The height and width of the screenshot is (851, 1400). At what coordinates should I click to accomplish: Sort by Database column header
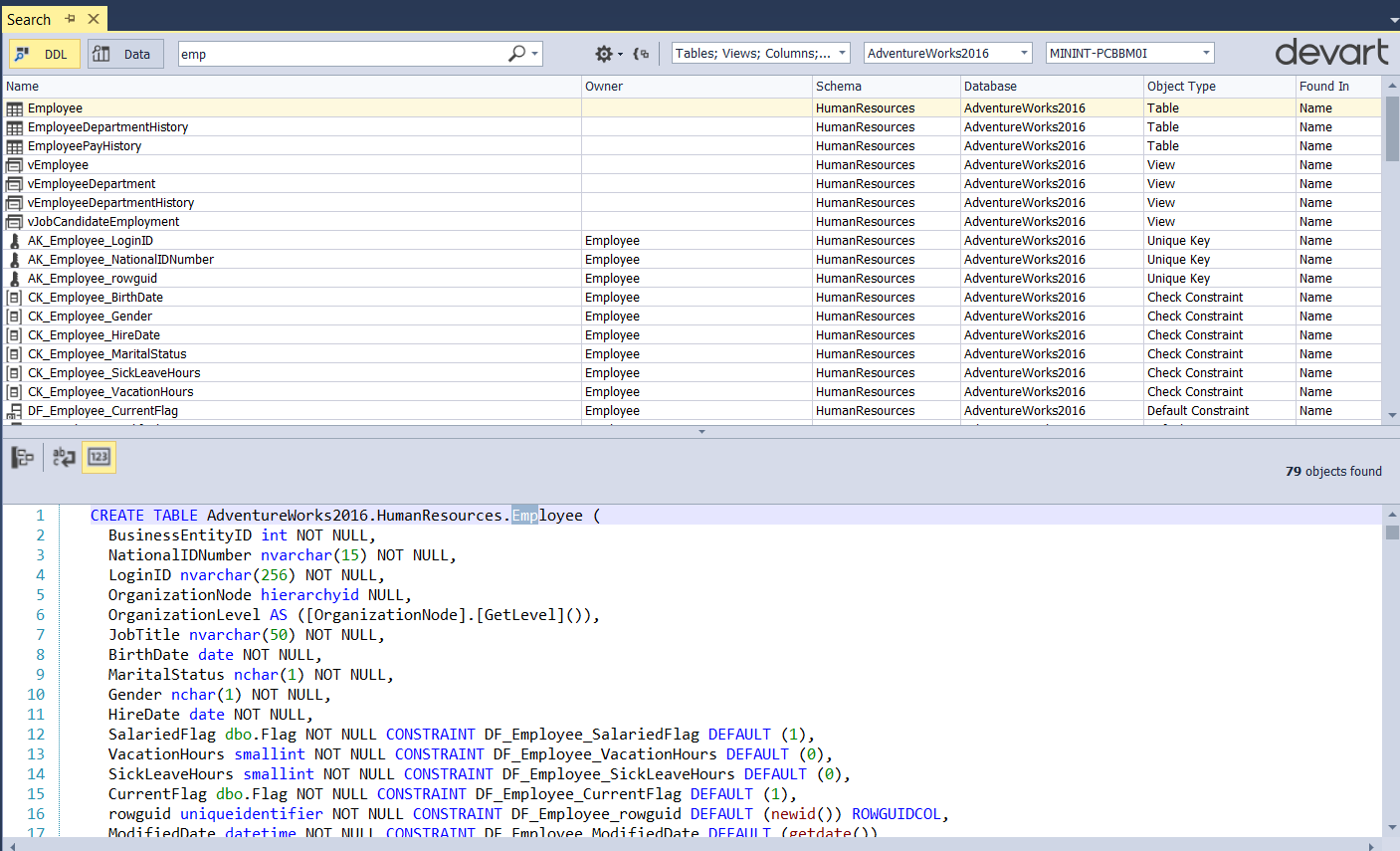[1052, 87]
